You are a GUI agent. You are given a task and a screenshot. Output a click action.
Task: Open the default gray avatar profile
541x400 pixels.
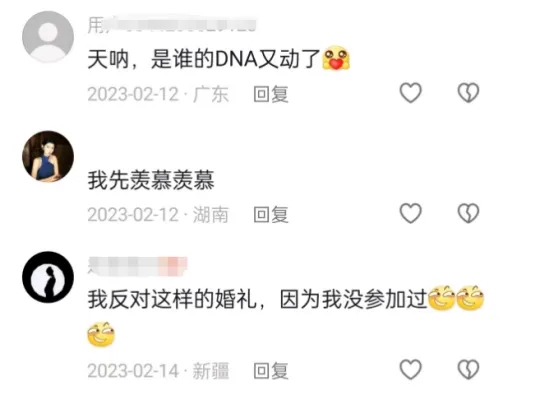click(48, 37)
